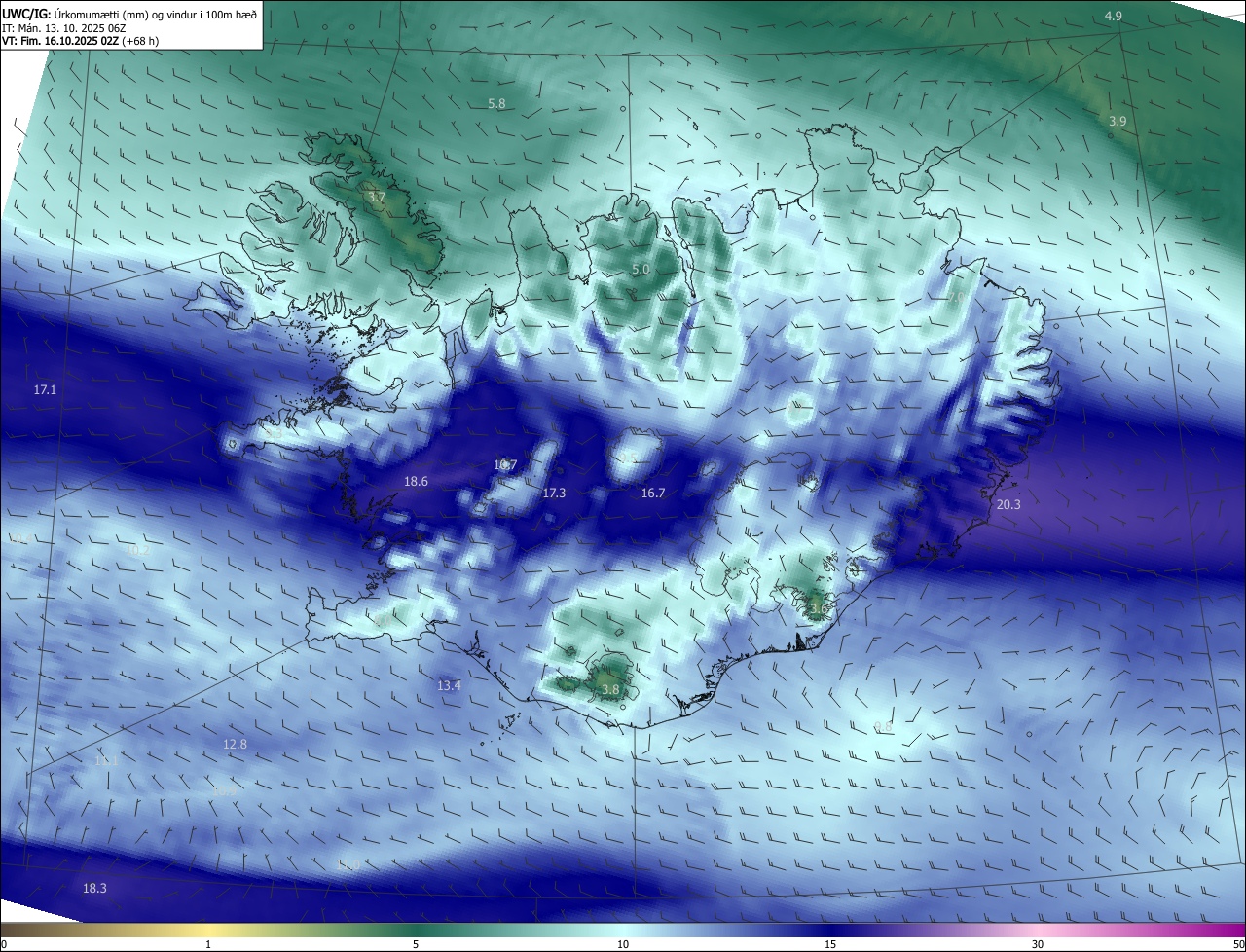The image size is (1246, 952).
Task: Click the color scale tick label 1
Action: coord(208,944)
